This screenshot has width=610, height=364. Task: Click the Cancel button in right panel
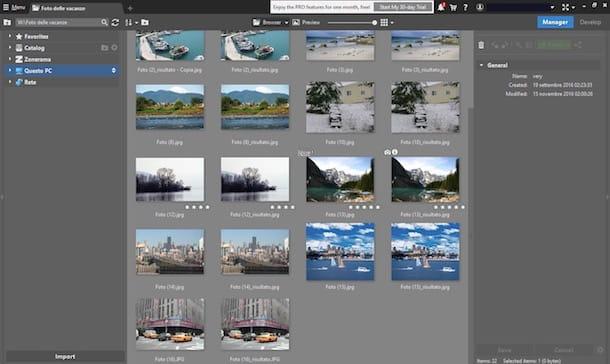(564, 350)
